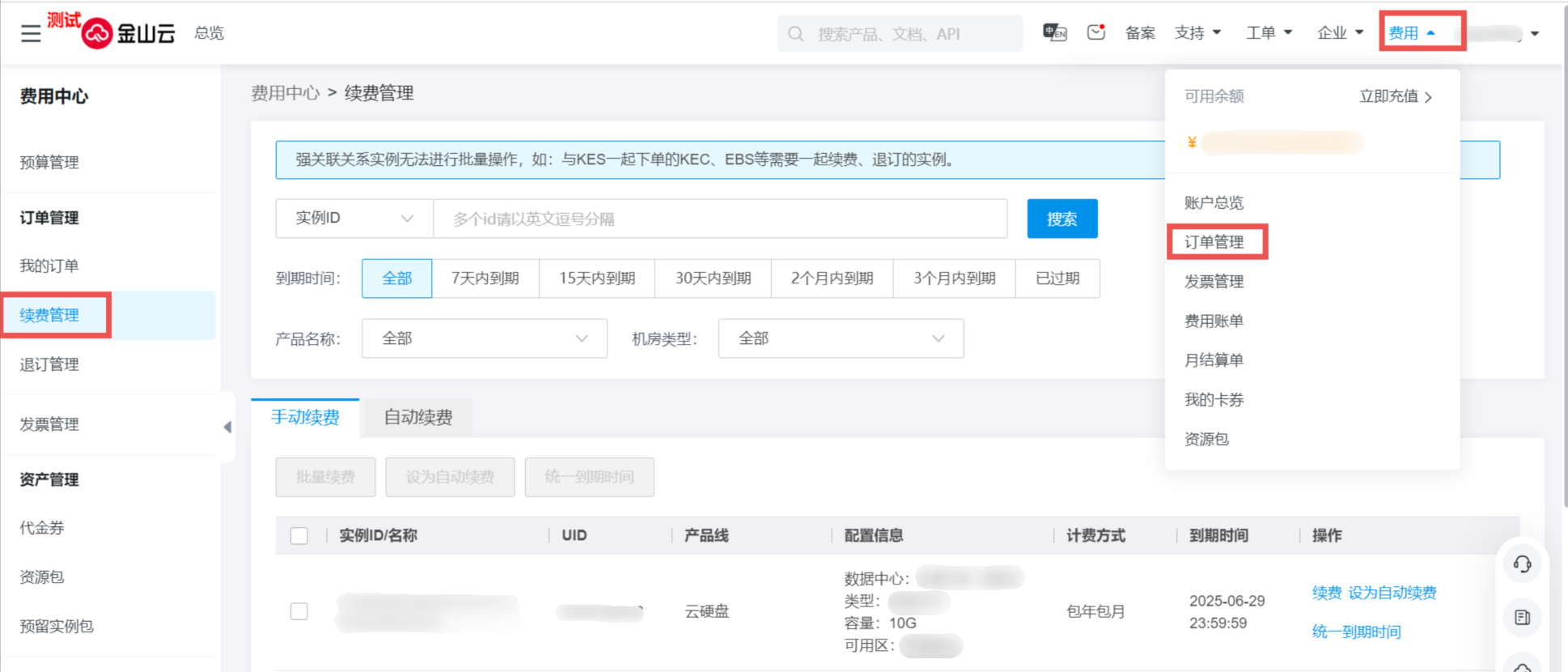The height and width of the screenshot is (672, 1568).
Task: Select 发票管理 in the 费用 dropdown menu
Action: (x=1214, y=282)
